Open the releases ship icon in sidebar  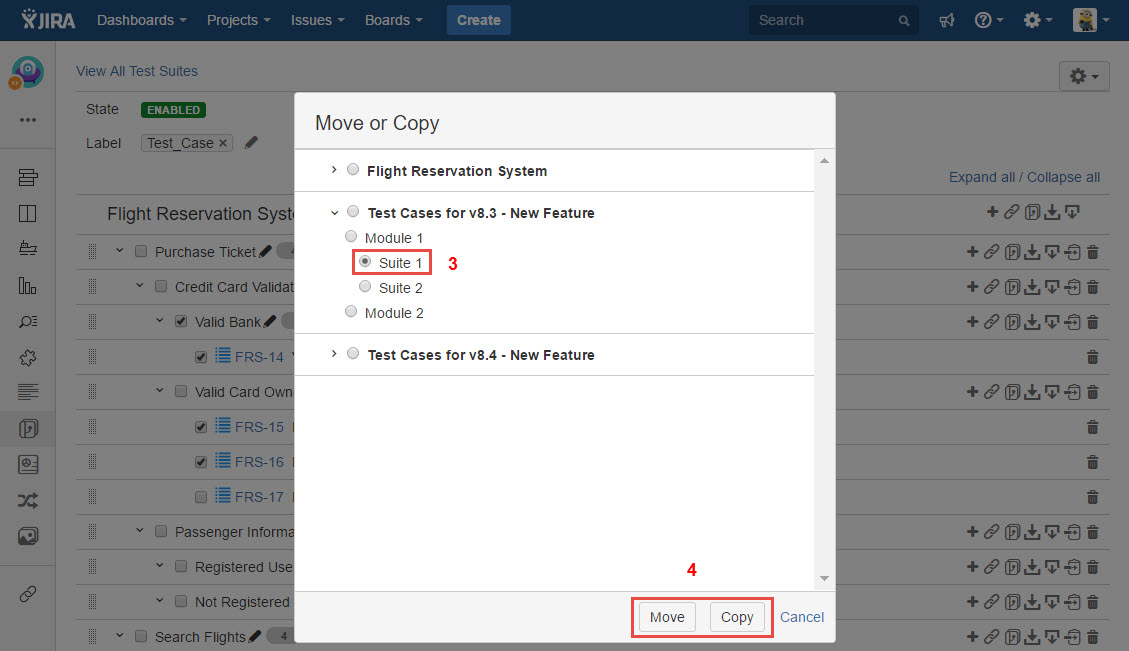click(28, 248)
